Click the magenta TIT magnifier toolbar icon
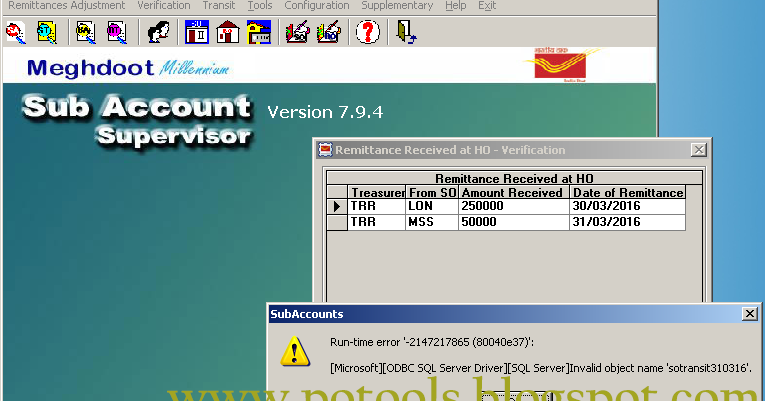 pyautogui.click(x=117, y=32)
